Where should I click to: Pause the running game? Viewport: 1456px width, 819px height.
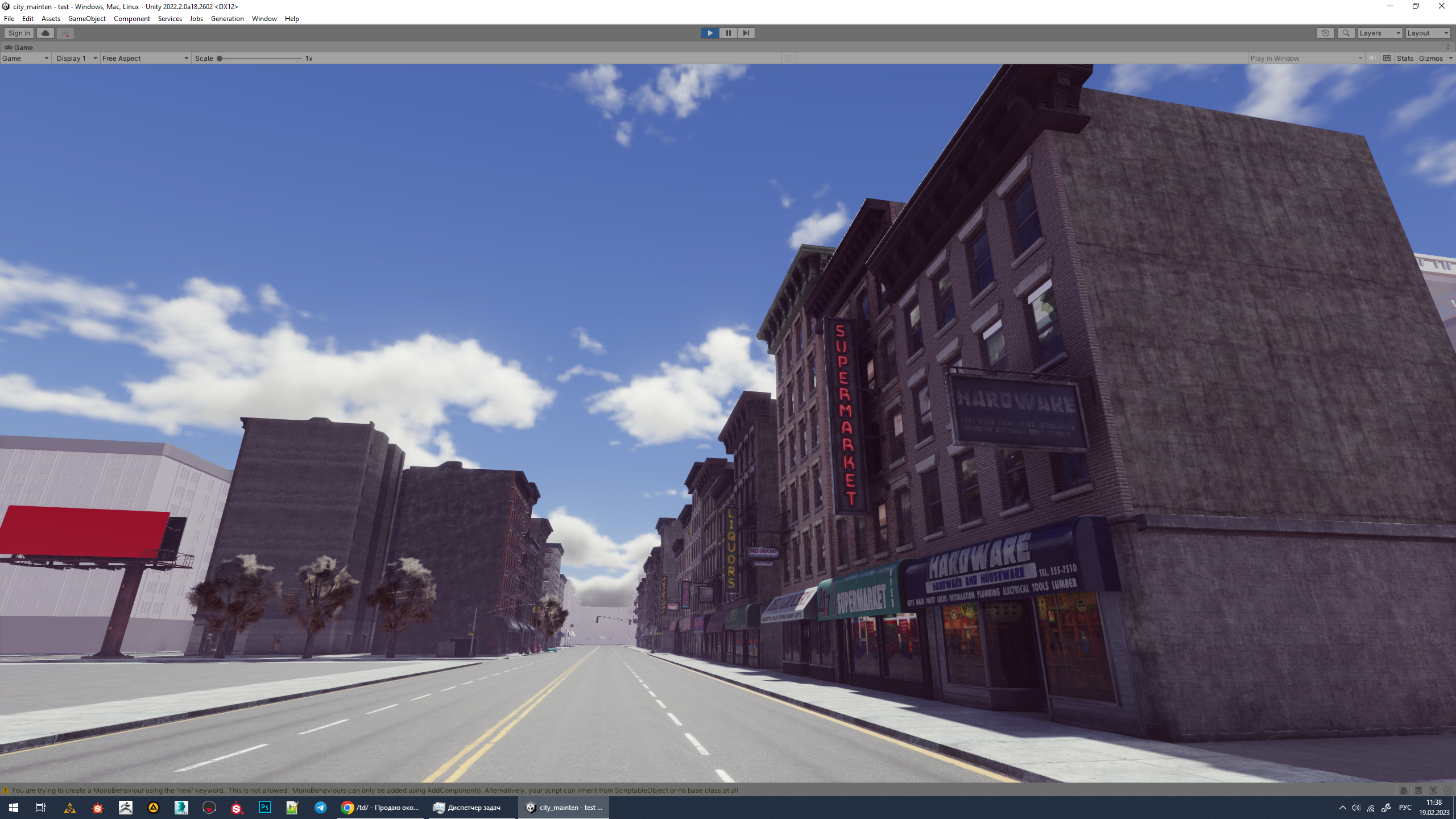tap(728, 33)
